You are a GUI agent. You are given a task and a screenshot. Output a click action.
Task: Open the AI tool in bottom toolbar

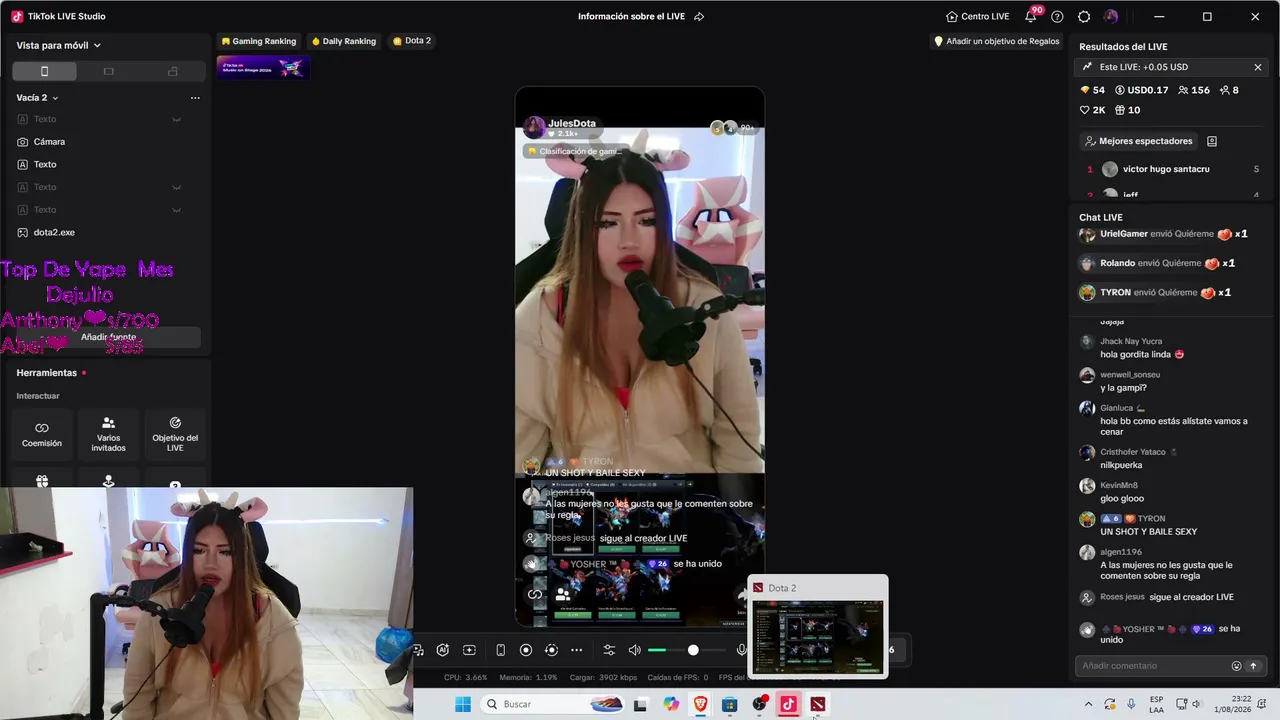click(443, 650)
